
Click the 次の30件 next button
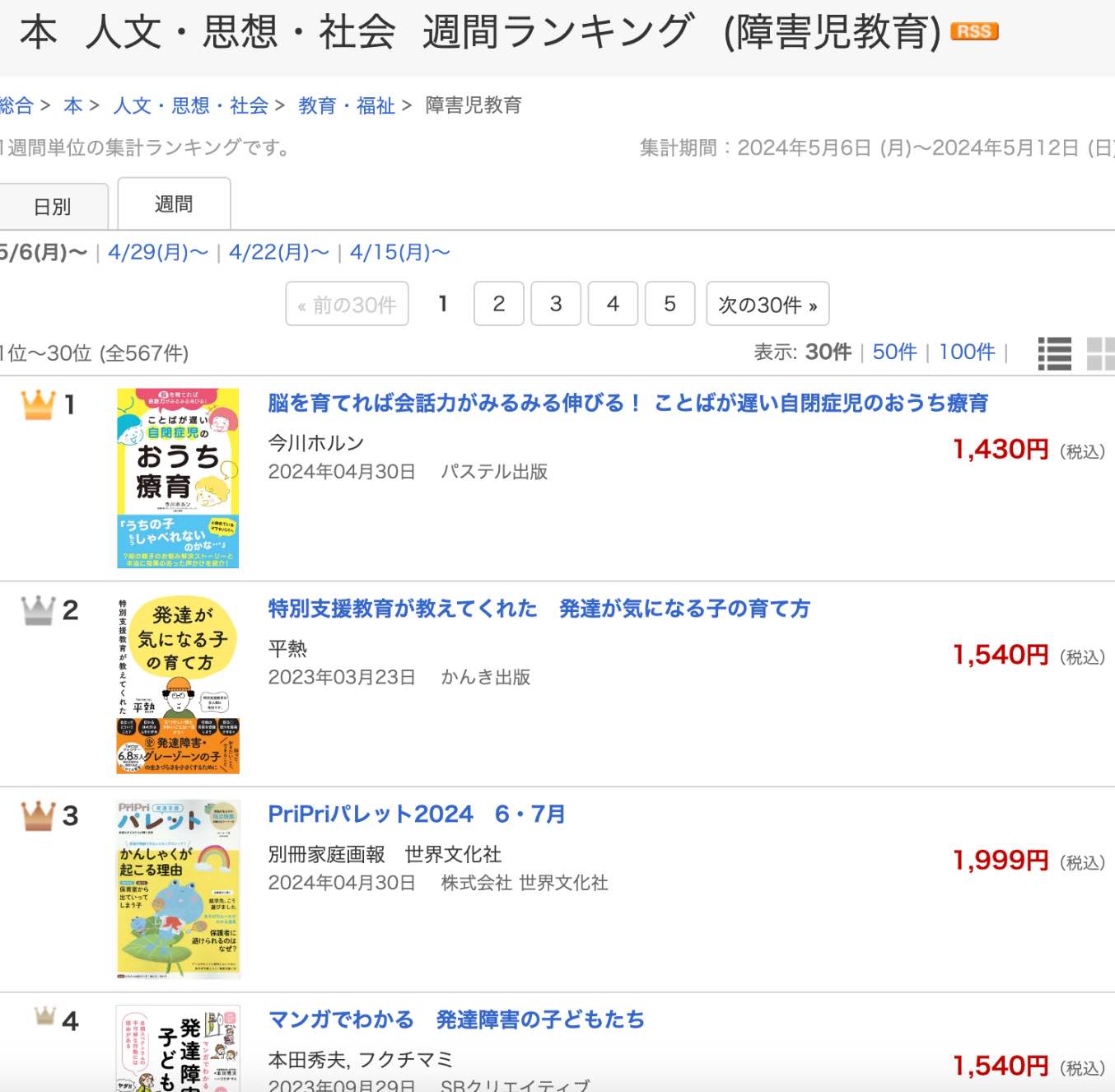coord(767,304)
